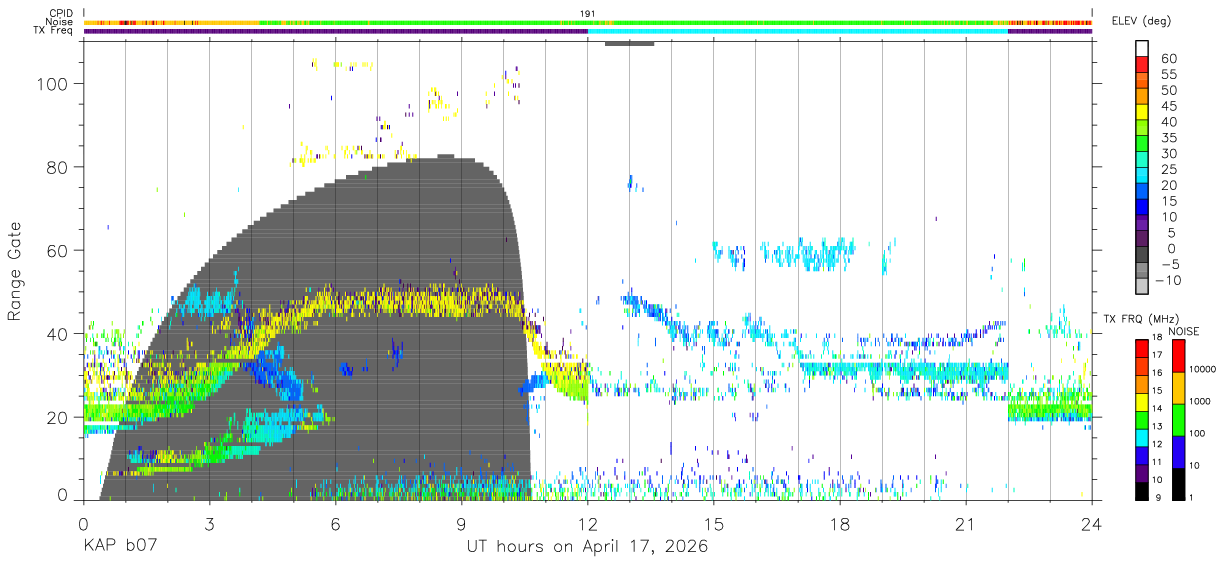1228x567 pixels.
Task: Click the UT hours on April 17, 2026 title
Action: pos(587,547)
